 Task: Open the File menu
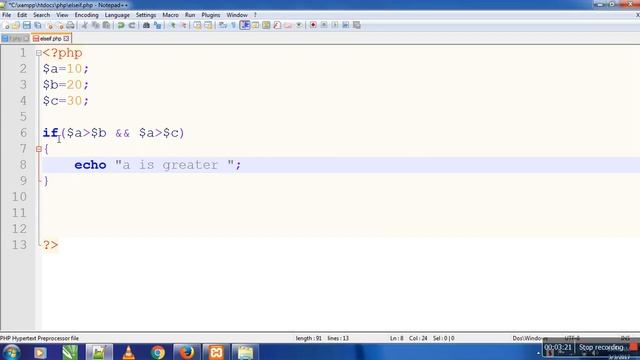pos(7,15)
